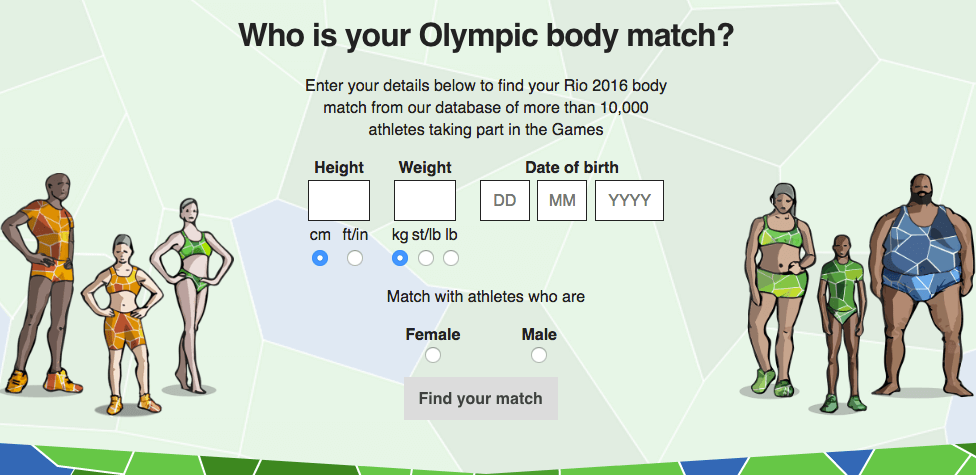Select the ft/in height unit option
The width and height of the screenshot is (976, 475).
coord(355,258)
